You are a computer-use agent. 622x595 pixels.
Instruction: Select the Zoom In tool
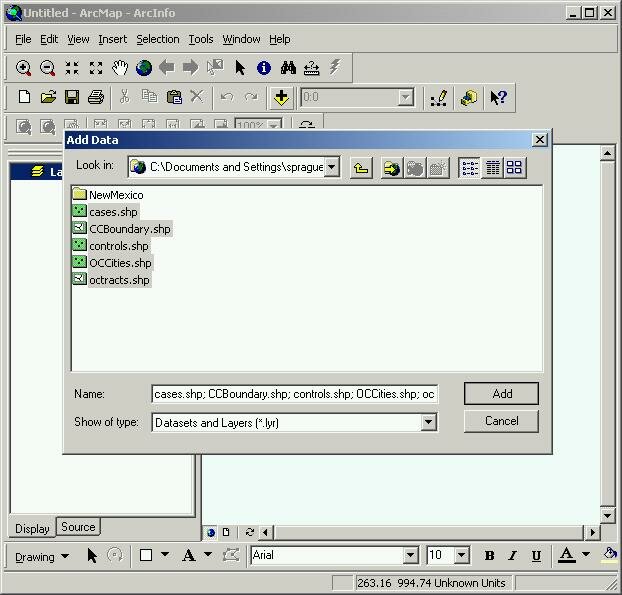[x=23, y=68]
